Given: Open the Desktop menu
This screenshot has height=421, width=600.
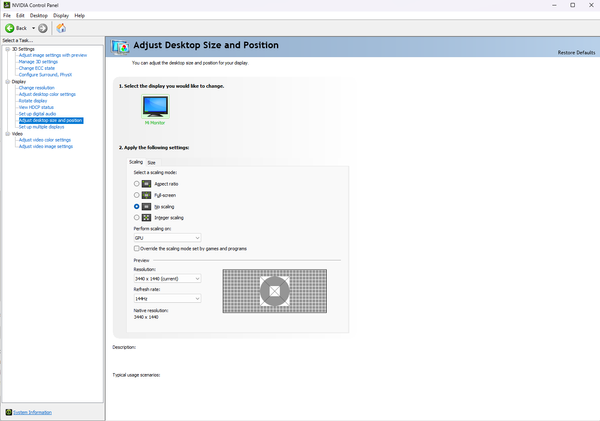Looking at the screenshot, I should [38, 16].
